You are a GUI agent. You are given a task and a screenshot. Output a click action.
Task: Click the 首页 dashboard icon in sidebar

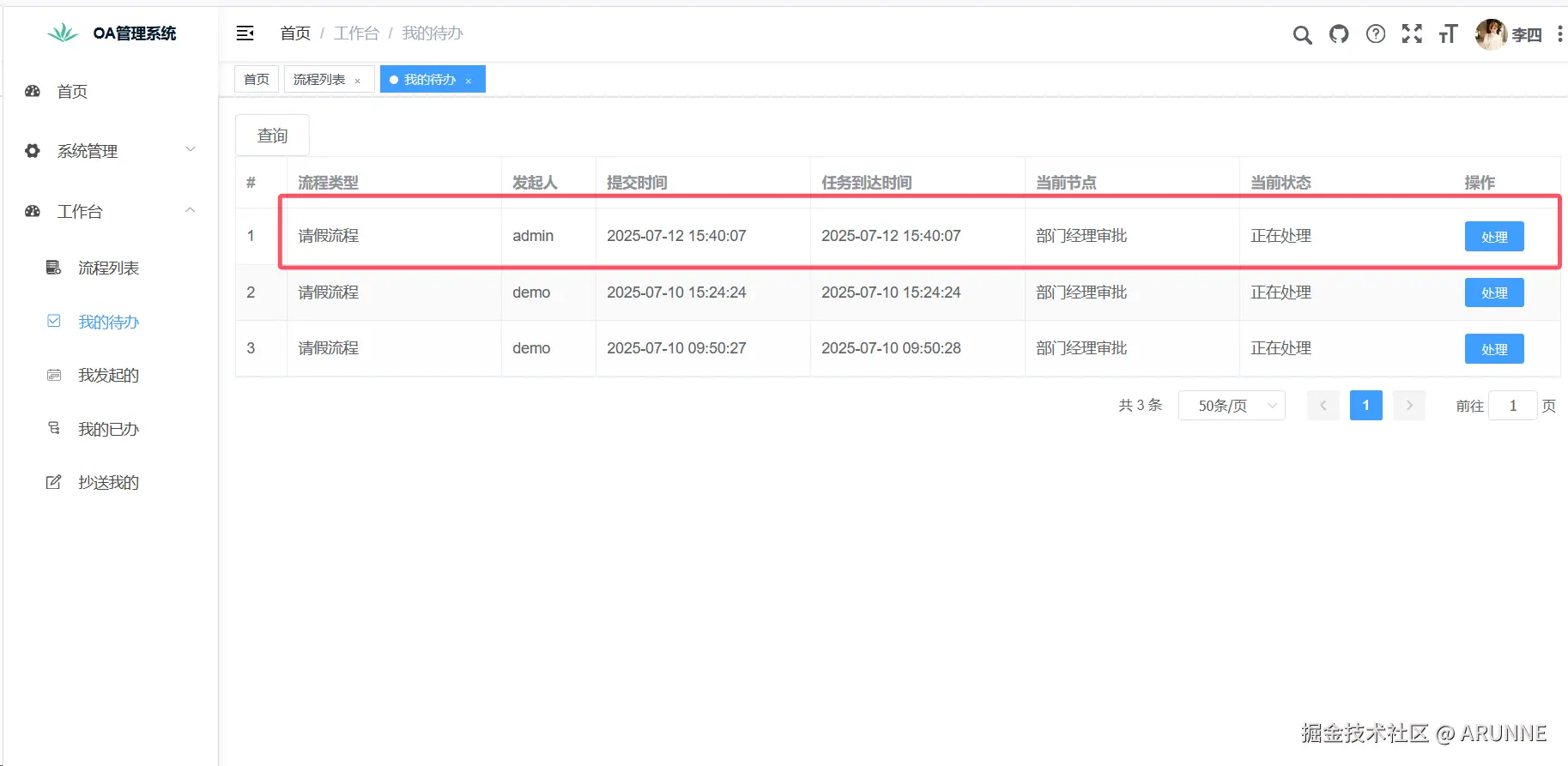33,91
